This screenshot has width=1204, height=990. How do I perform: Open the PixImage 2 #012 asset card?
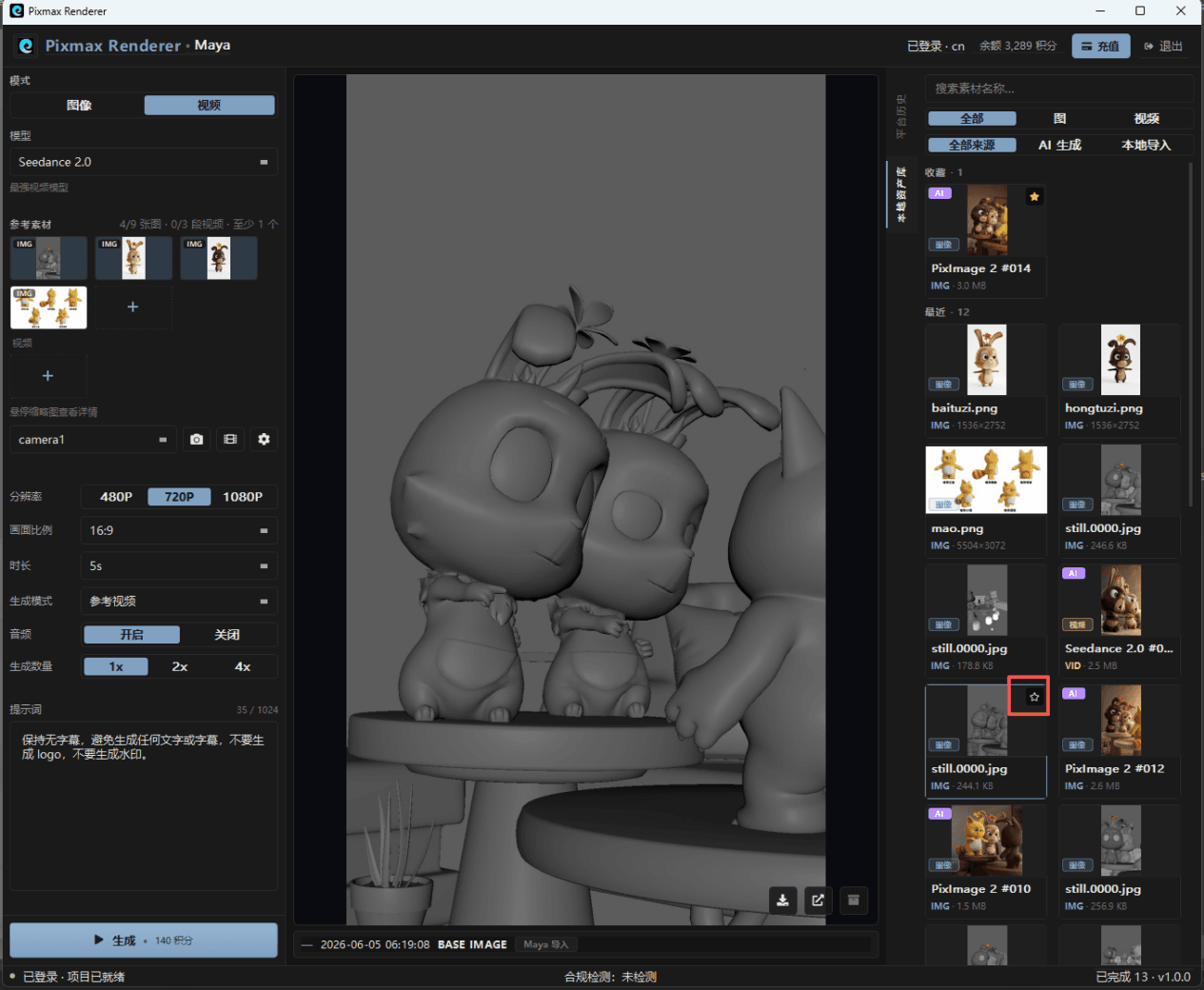point(1119,741)
